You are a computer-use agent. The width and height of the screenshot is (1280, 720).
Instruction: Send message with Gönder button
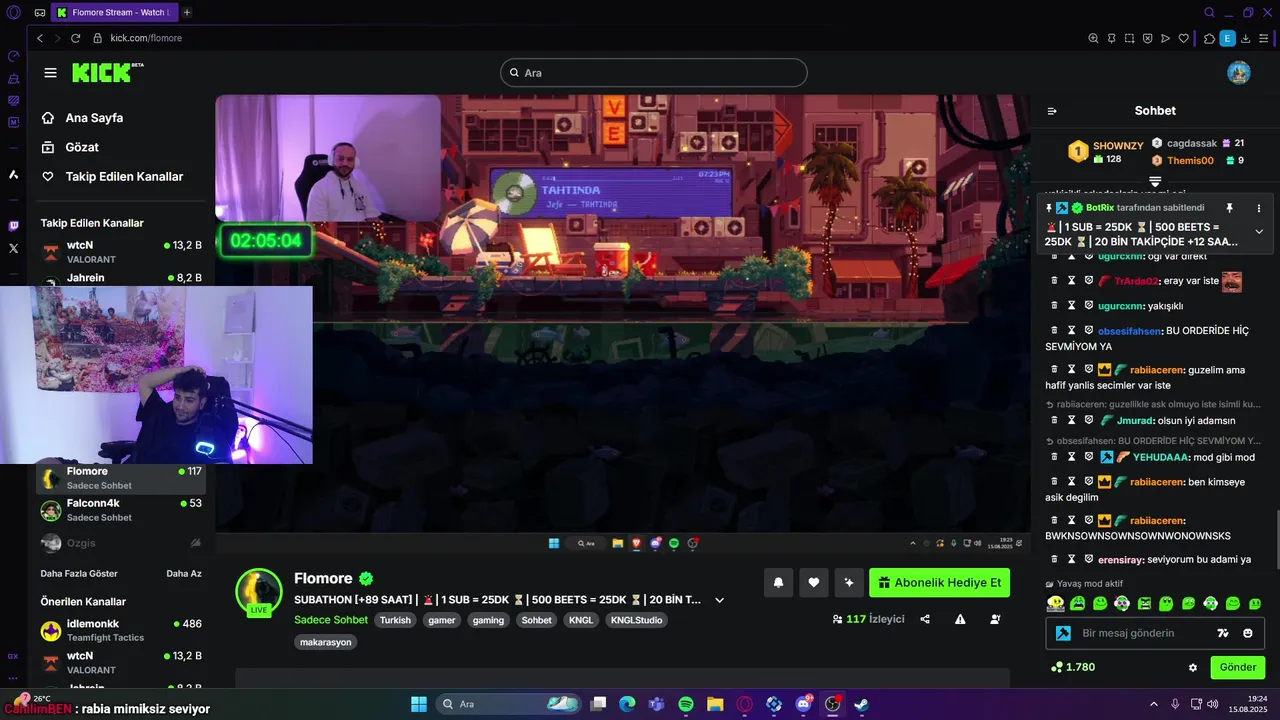coord(1238,667)
